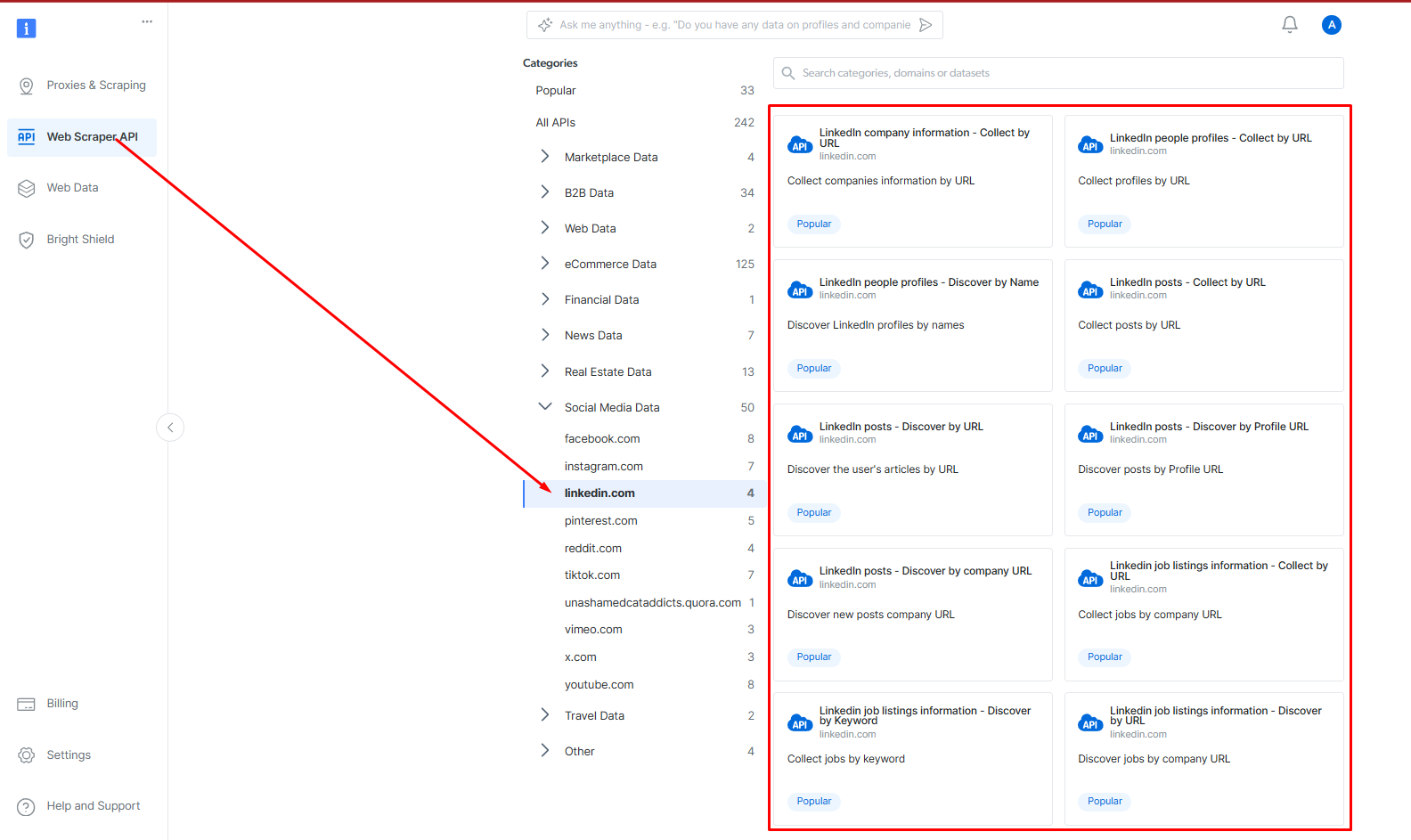Click the Bright Shield icon
The image size is (1411, 840).
(27, 240)
